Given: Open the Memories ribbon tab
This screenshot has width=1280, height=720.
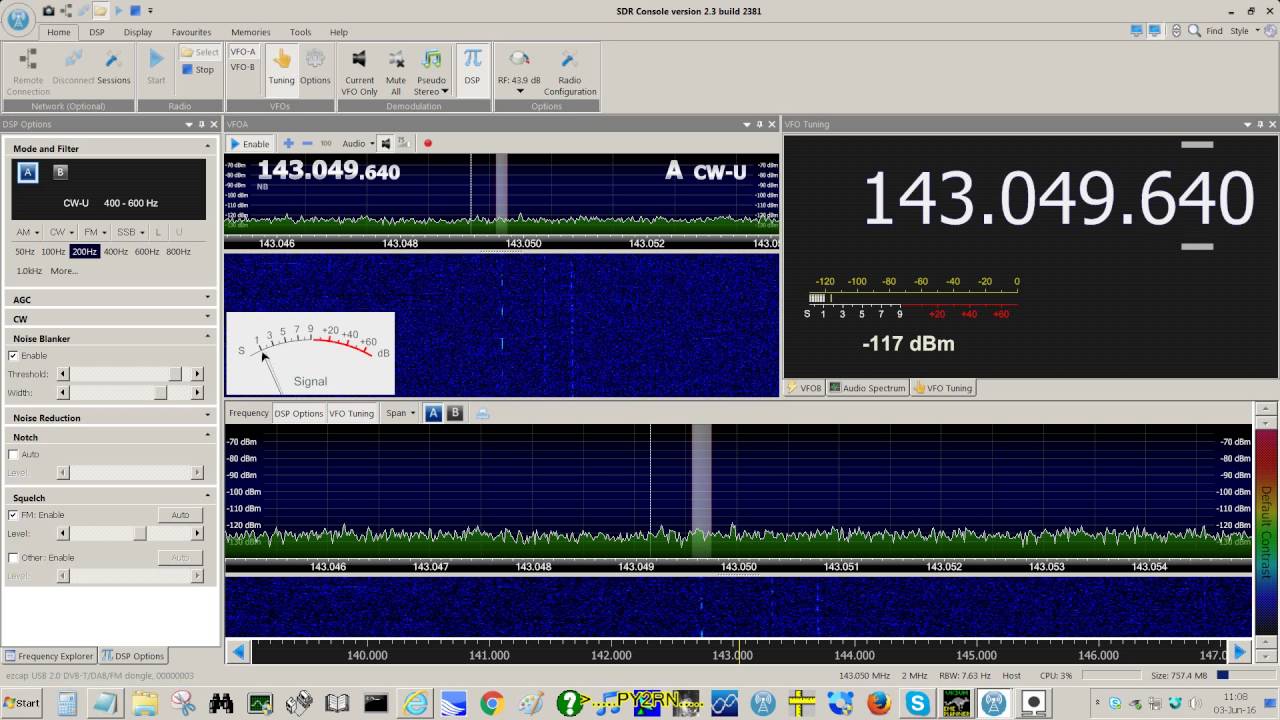Looking at the screenshot, I should 250,32.
